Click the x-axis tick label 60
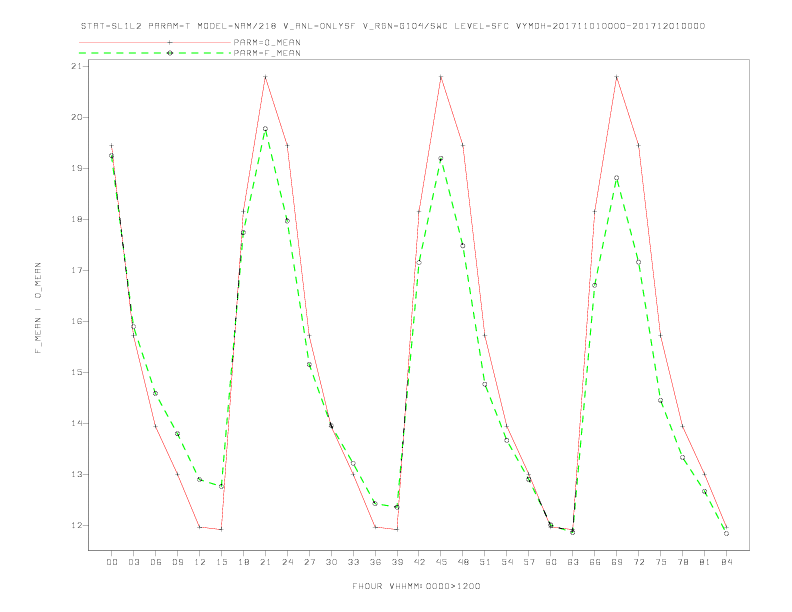The image size is (792, 612). (551, 562)
